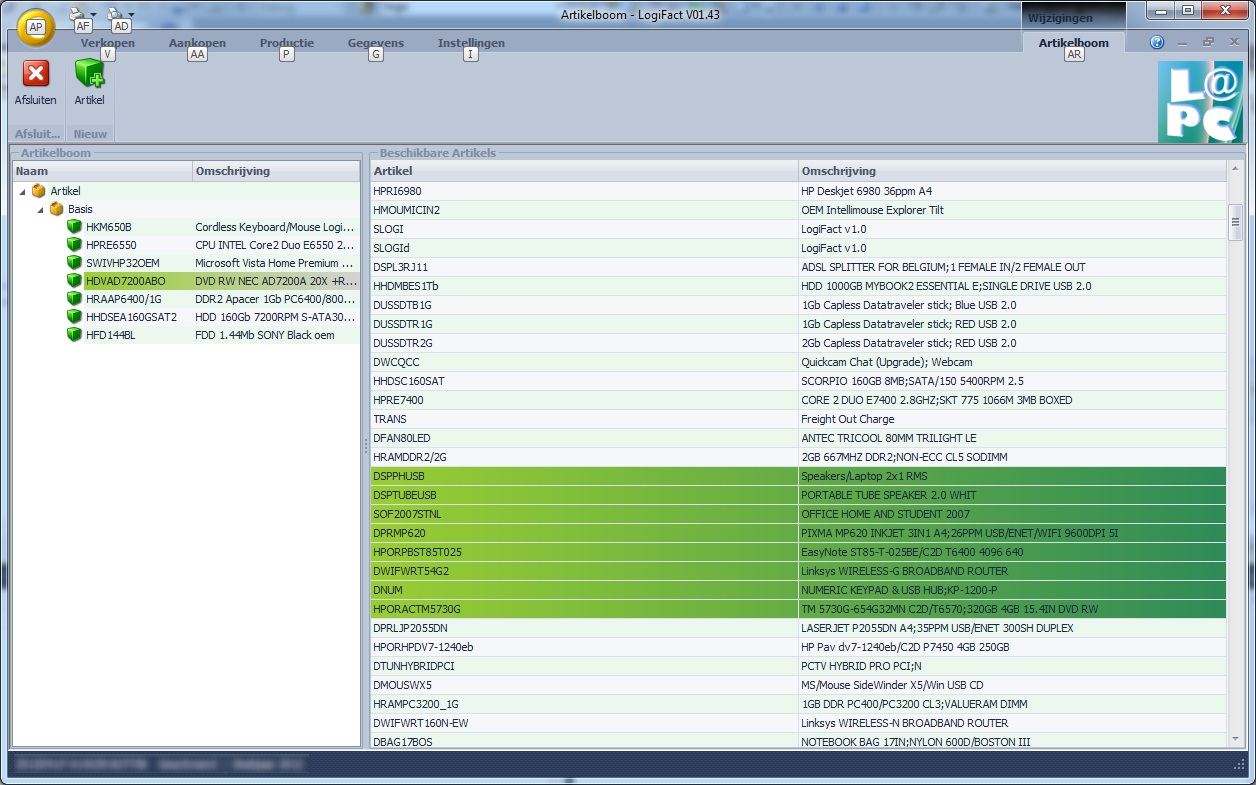This screenshot has width=1256, height=785.
Task: Select article row HPRE7400
Action: (x=798, y=400)
